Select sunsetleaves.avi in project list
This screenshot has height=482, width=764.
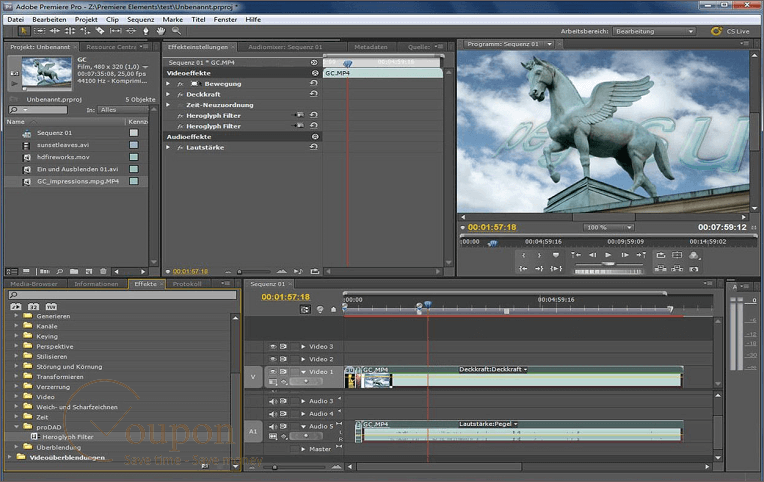tap(63, 145)
